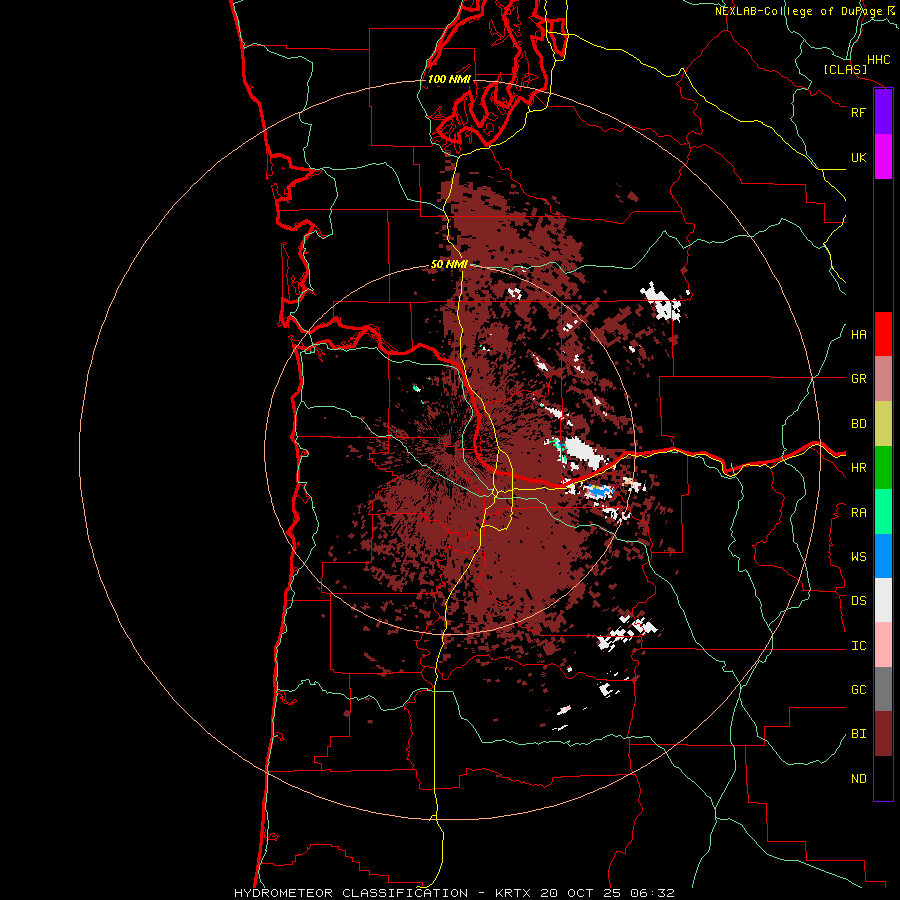Click the gray GC legend color swatch

coord(883,689)
